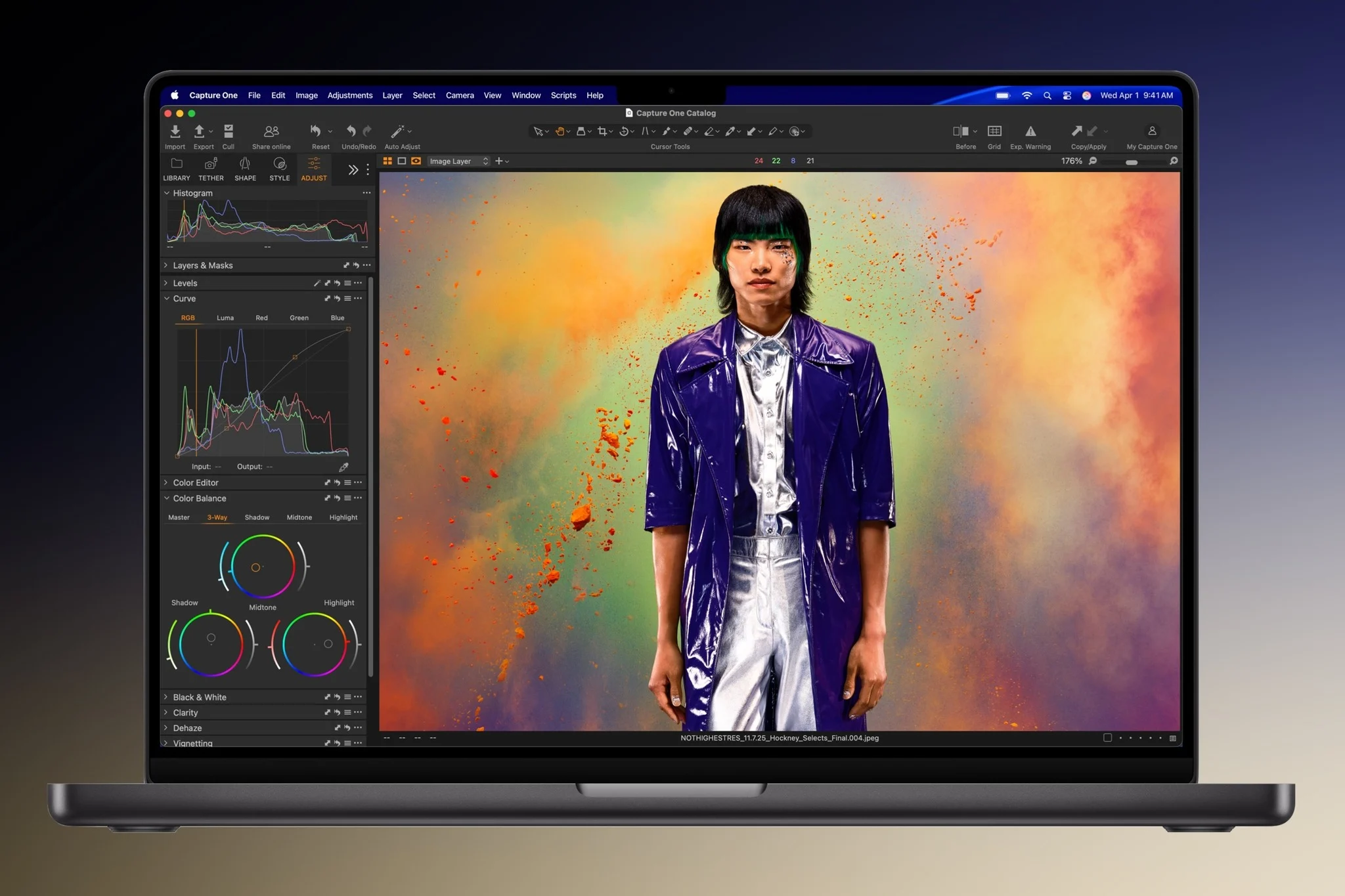
Task: Click the tool panel vertical scrollbar
Action: click(371, 477)
